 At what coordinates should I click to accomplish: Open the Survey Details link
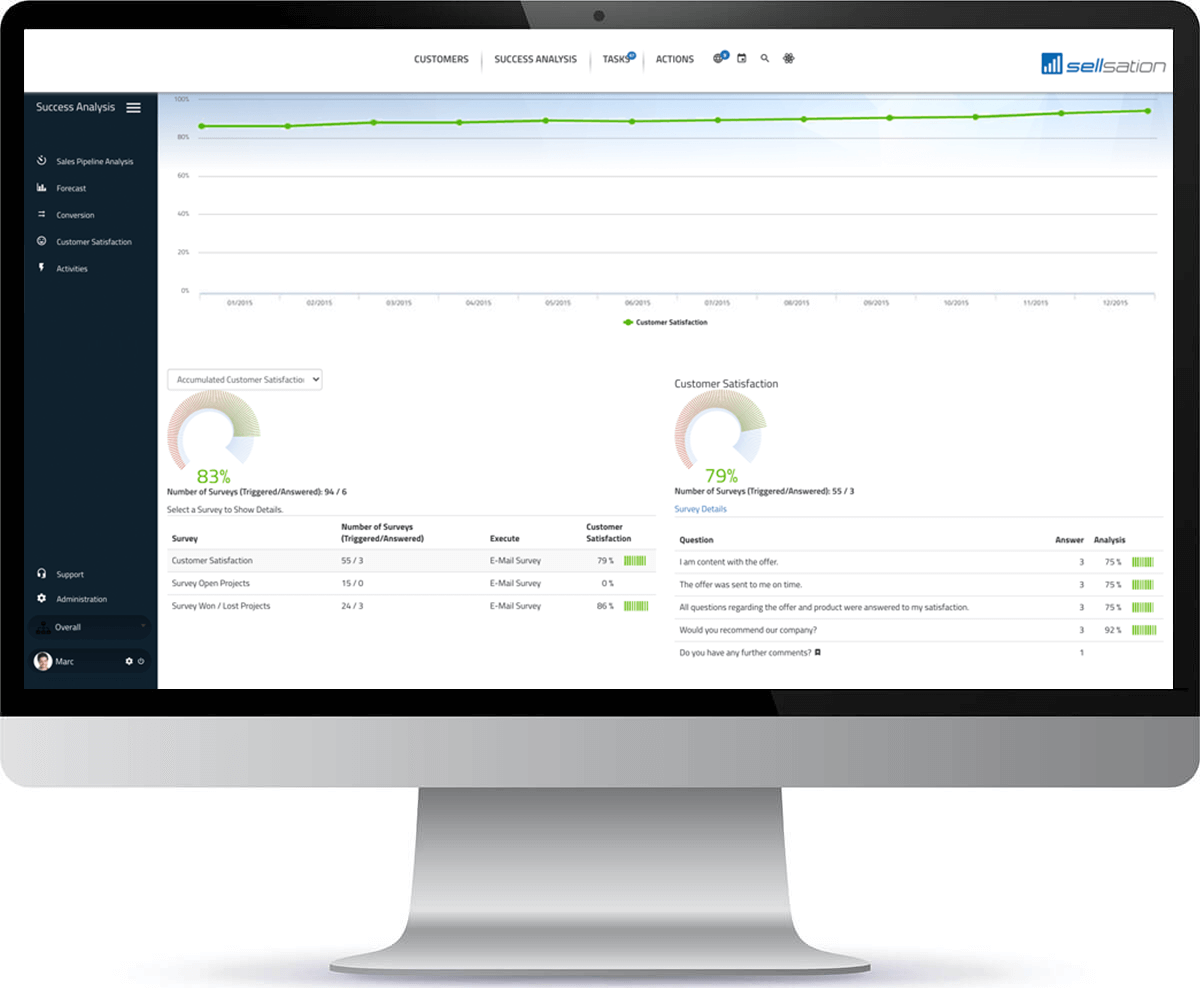[700, 509]
